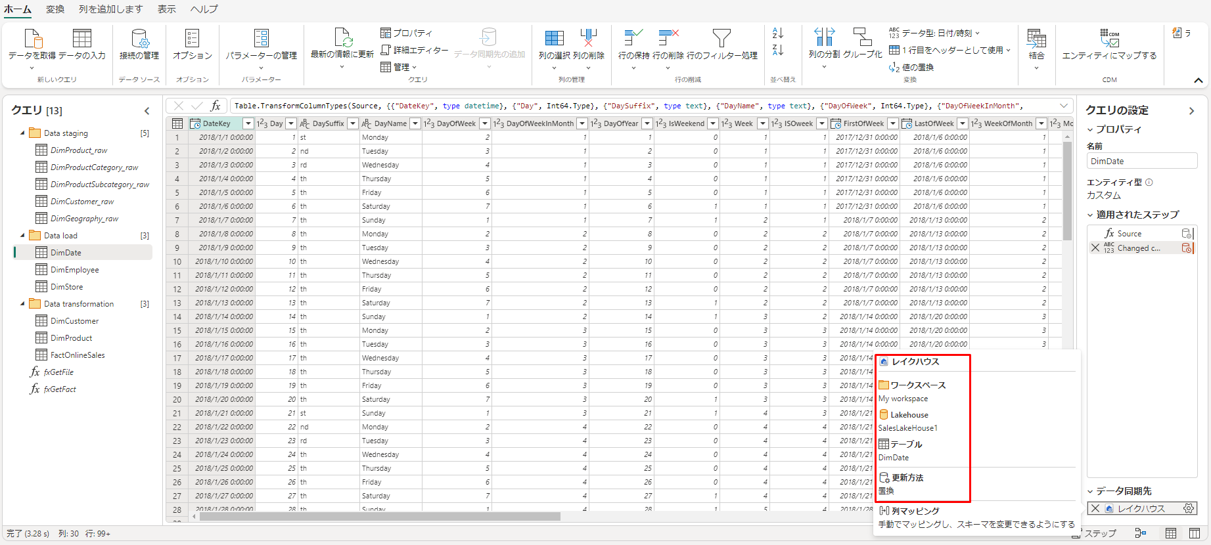Open the DayName column filter dropdown
The height and width of the screenshot is (545, 1211).
tap(415, 124)
